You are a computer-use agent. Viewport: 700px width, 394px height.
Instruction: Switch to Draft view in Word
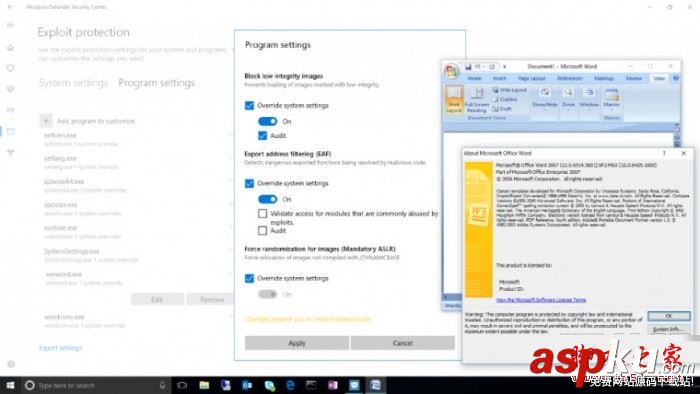click(502, 108)
